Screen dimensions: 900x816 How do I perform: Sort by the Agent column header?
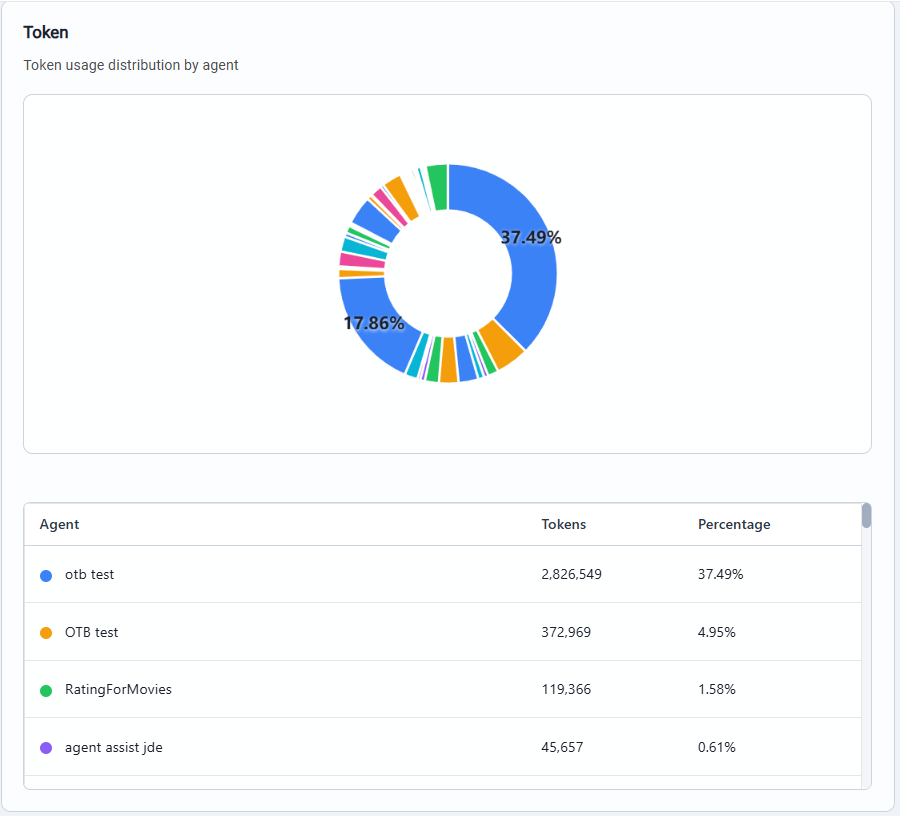(x=59, y=524)
